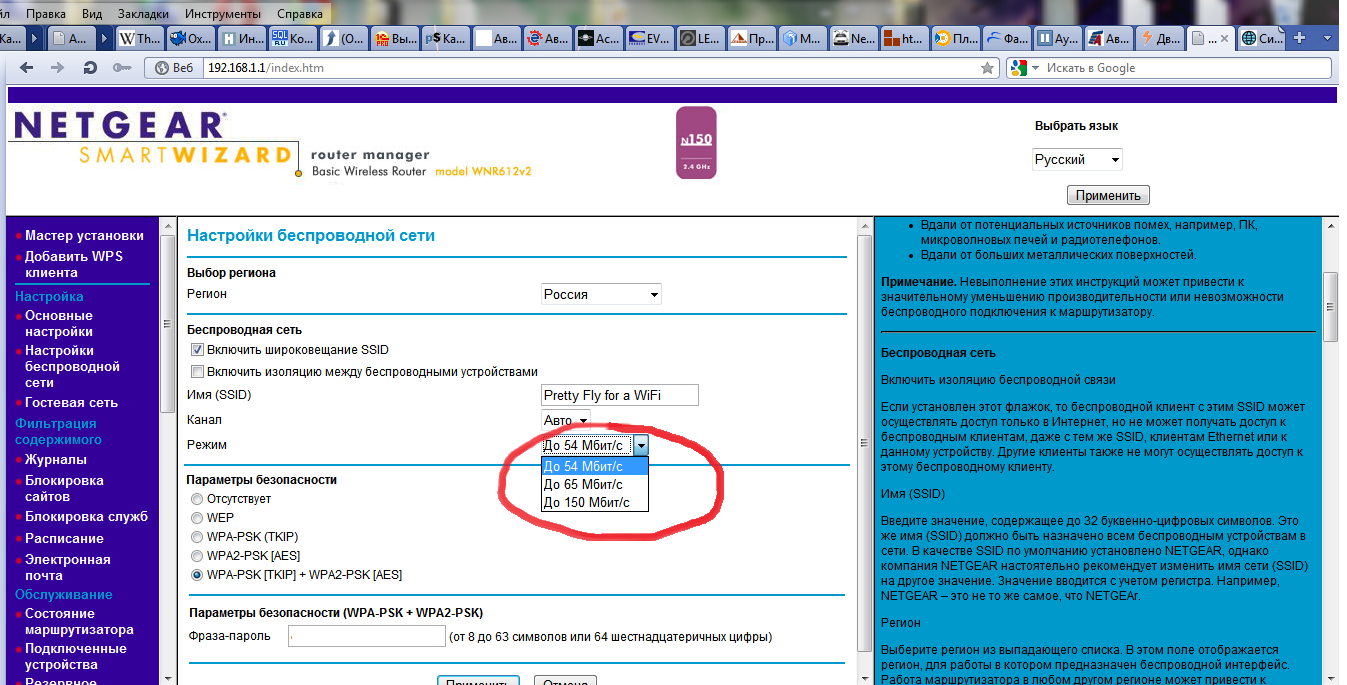
Task: Switch to the 'LE...' tab
Action: tap(703, 39)
